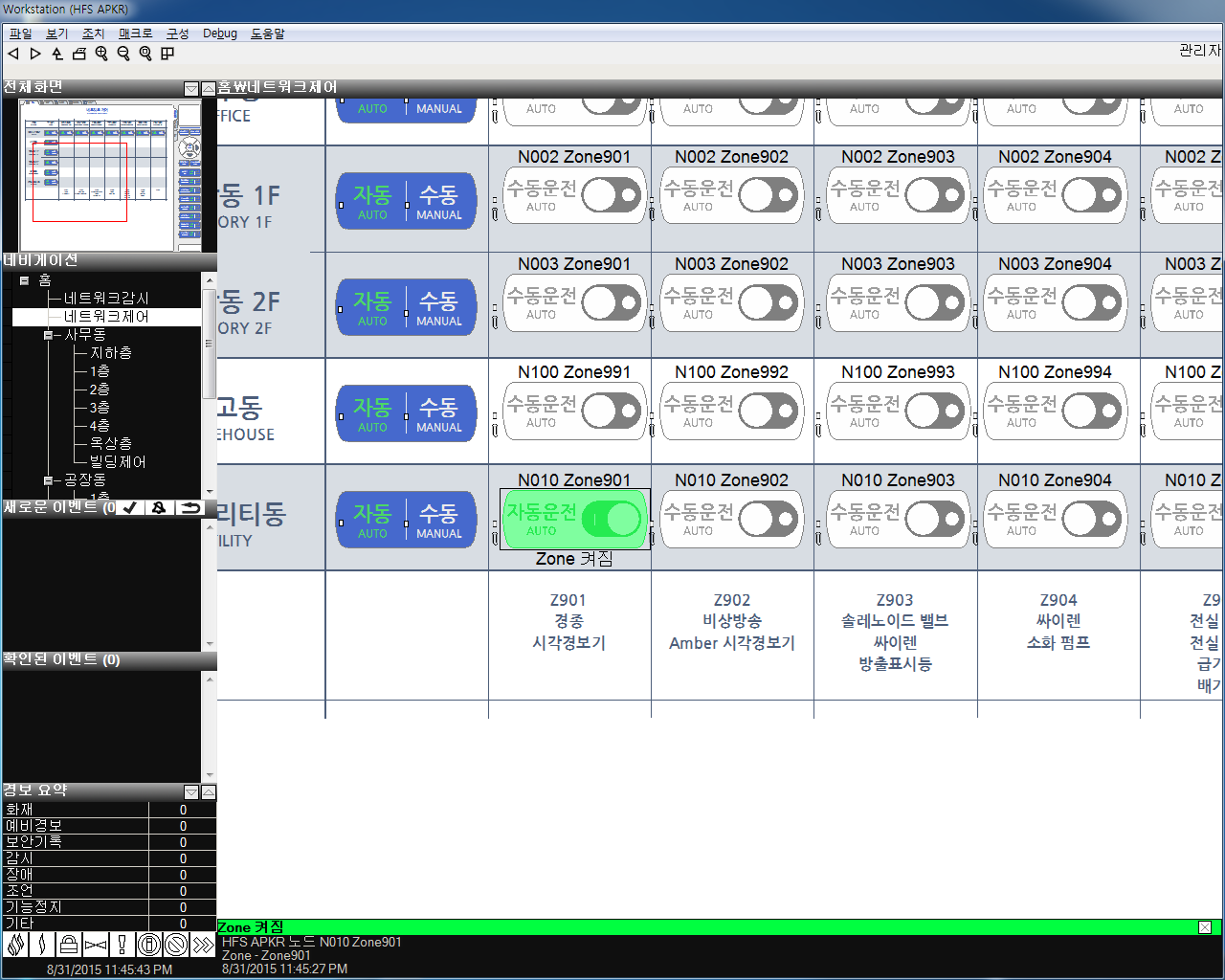Click the 수동 MANUAL button in N003 row
Image resolution: width=1225 pixels, height=980 pixels.
(x=439, y=307)
